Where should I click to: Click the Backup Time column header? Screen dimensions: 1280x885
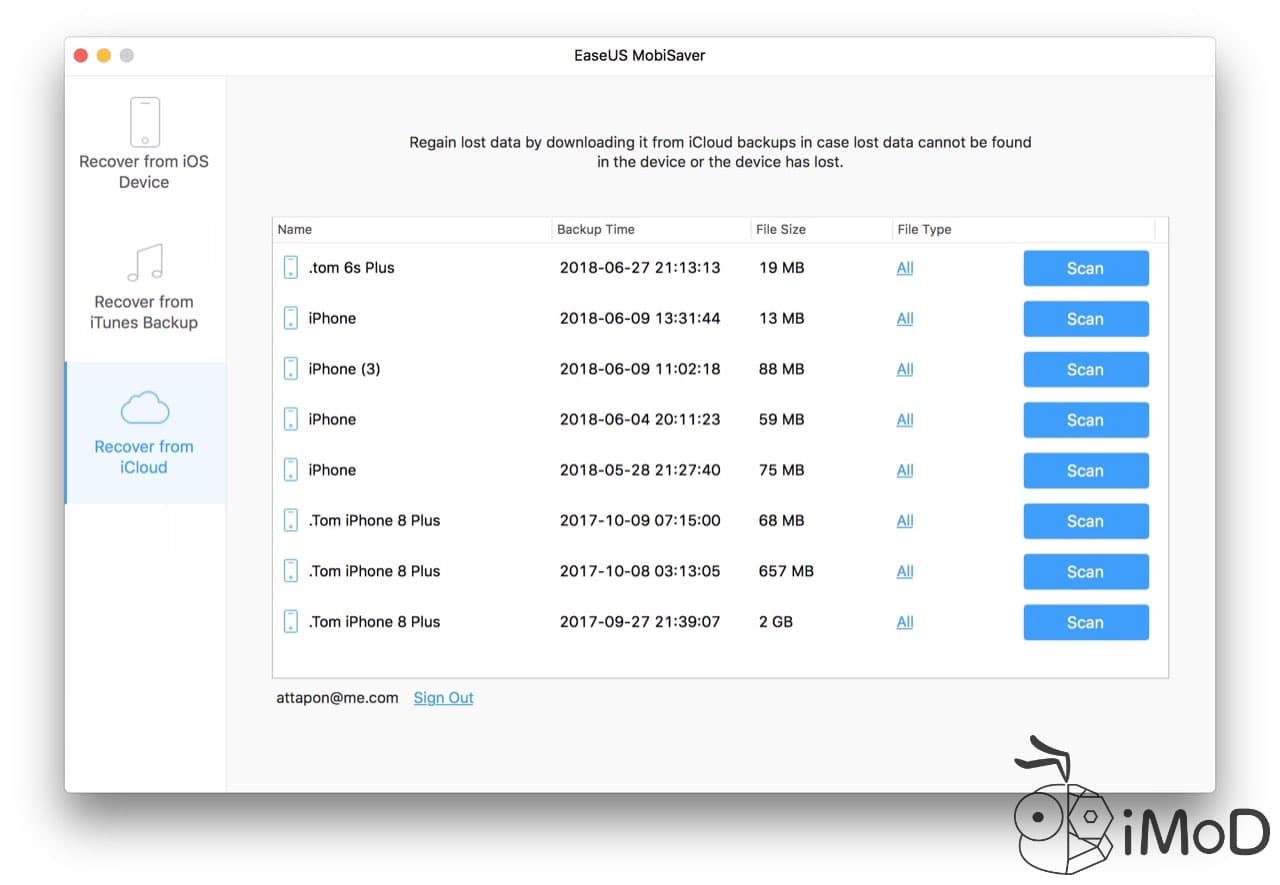coord(595,229)
